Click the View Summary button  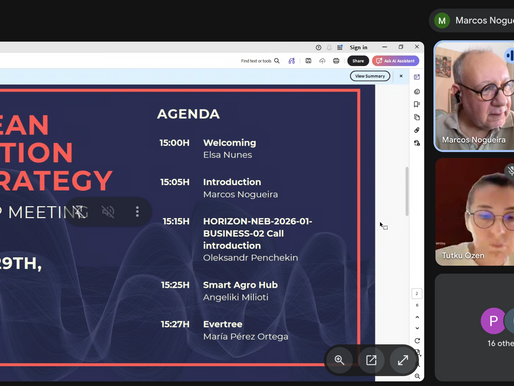pyautogui.click(x=370, y=76)
